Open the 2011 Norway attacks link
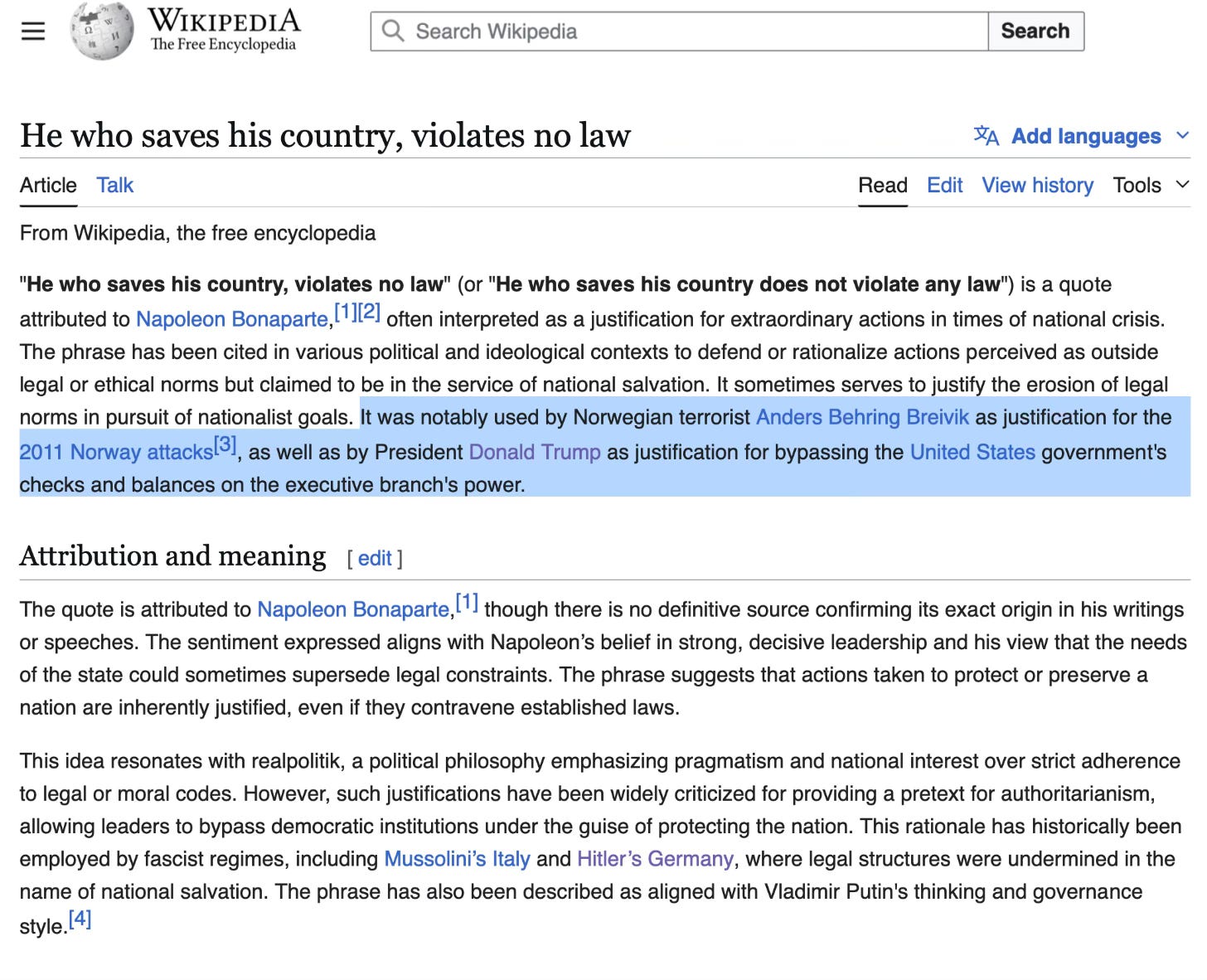 coord(116,452)
